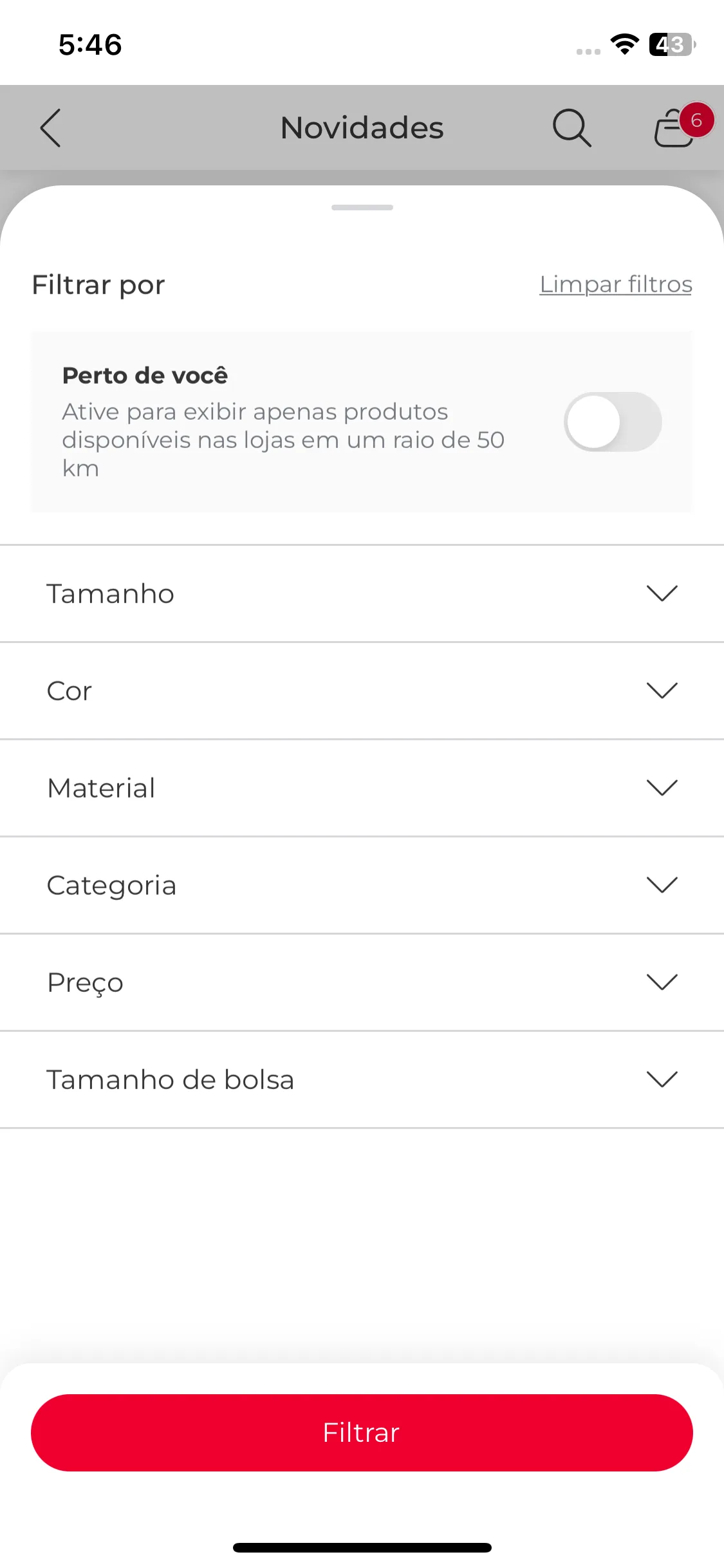
Task: Select the Tamanho de bolsa label
Action: pos(171,1079)
